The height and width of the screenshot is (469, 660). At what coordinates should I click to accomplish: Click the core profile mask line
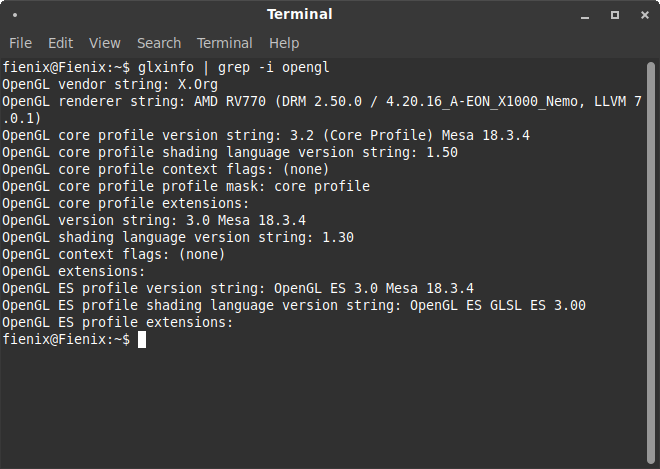(186, 186)
